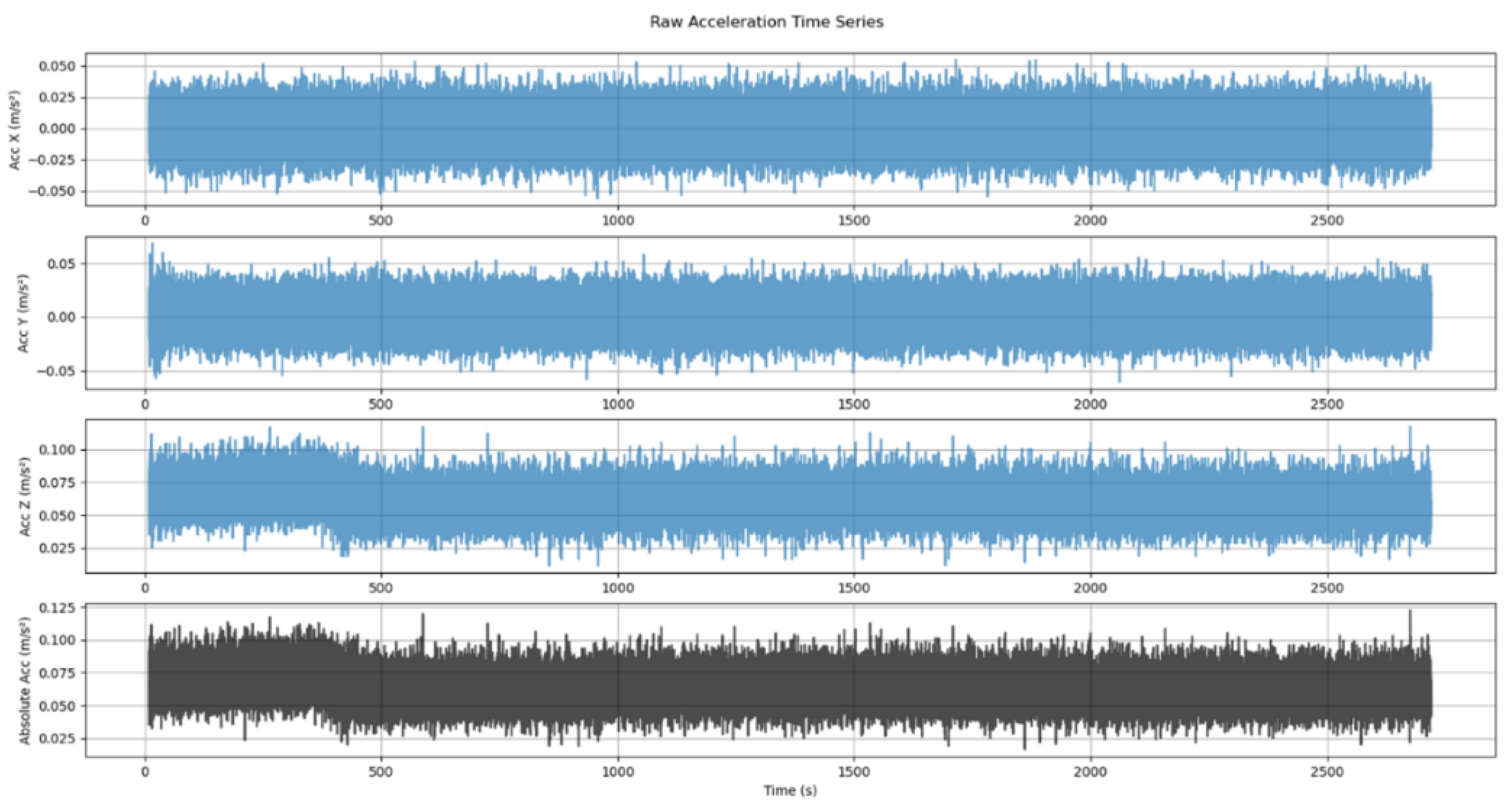This screenshot has width=1508, height=812.
Task: Click the 500 tick under Acc Z plot
Action: [x=381, y=588]
